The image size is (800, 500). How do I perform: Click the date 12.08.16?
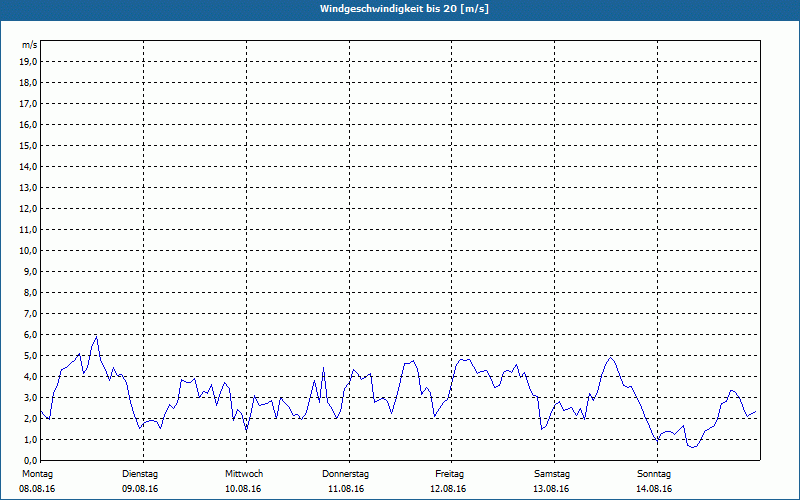pyautogui.click(x=448, y=489)
